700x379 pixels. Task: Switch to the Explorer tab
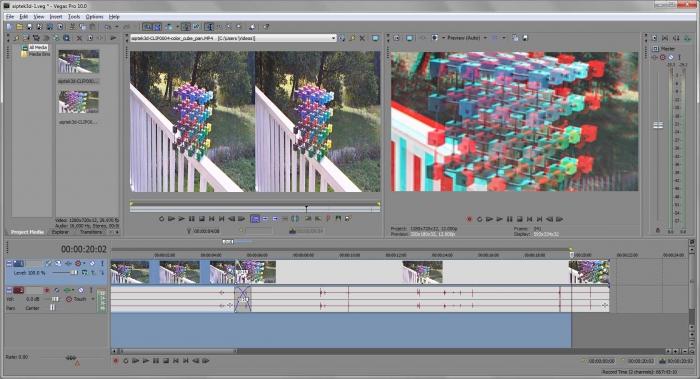60,232
